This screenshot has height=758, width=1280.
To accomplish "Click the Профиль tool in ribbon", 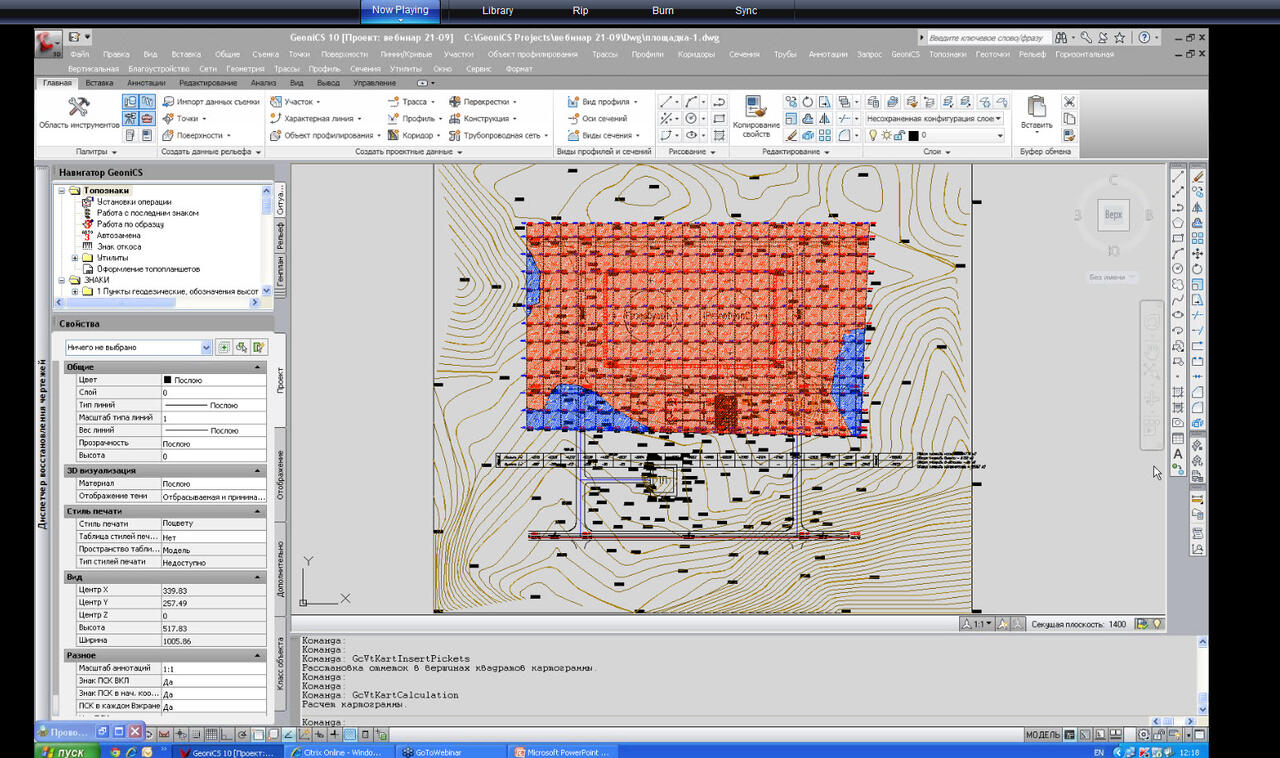I will [x=414, y=118].
